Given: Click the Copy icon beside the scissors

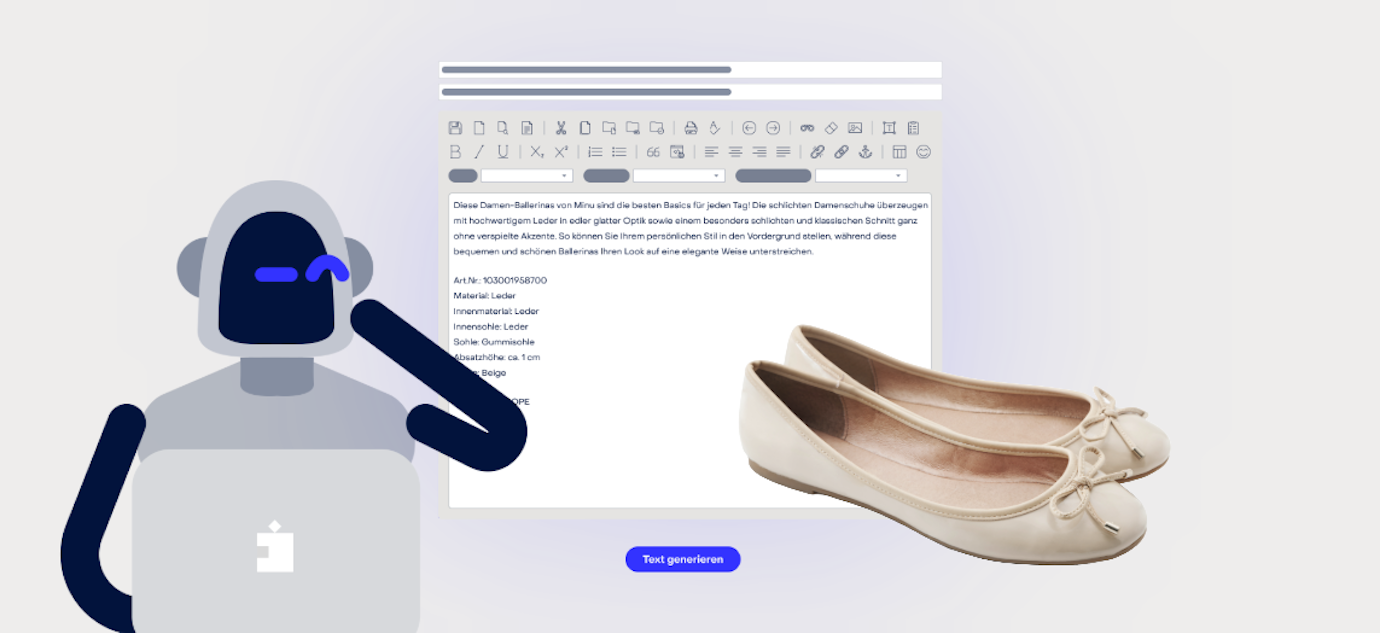Looking at the screenshot, I should 585,128.
